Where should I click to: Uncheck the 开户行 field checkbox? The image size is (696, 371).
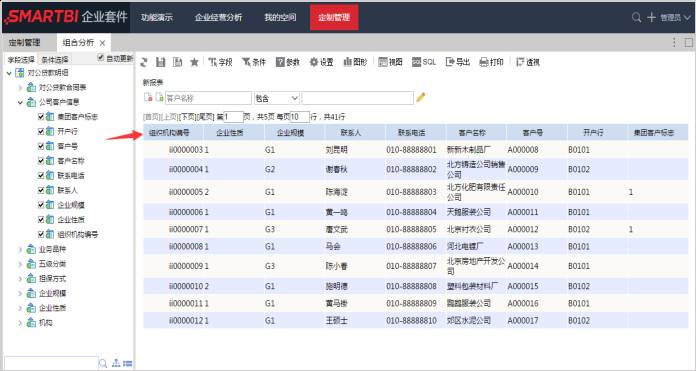(41, 131)
